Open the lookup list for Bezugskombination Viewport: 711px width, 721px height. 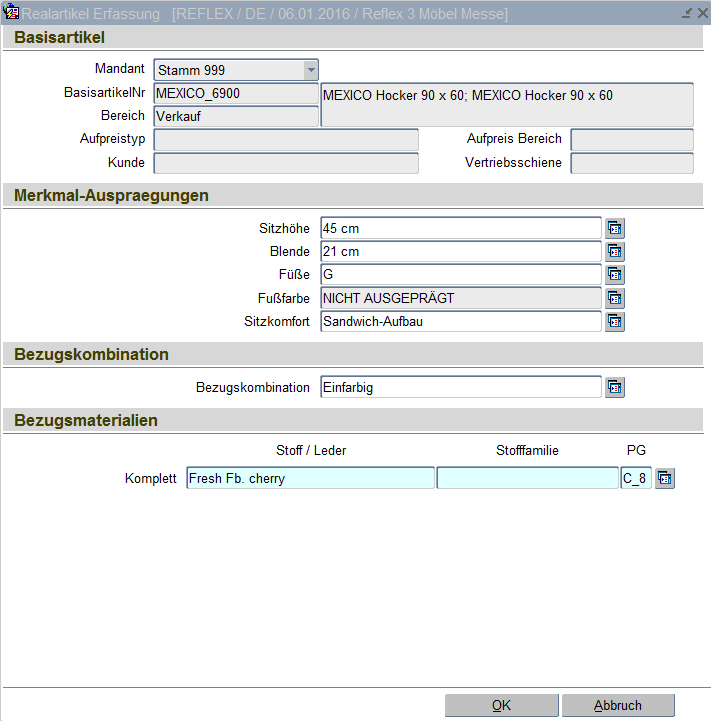click(x=615, y=387)
